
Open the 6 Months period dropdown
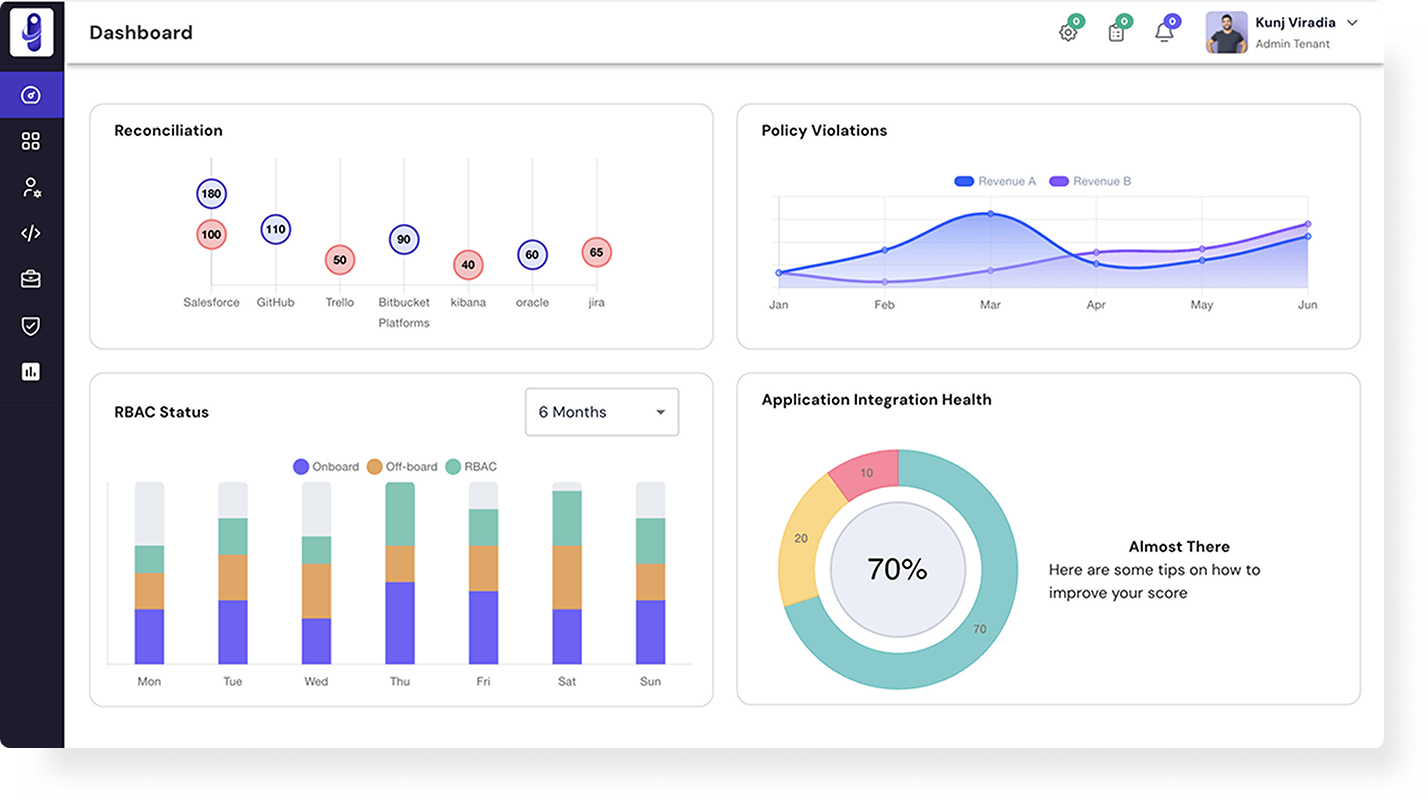point(601,412)
